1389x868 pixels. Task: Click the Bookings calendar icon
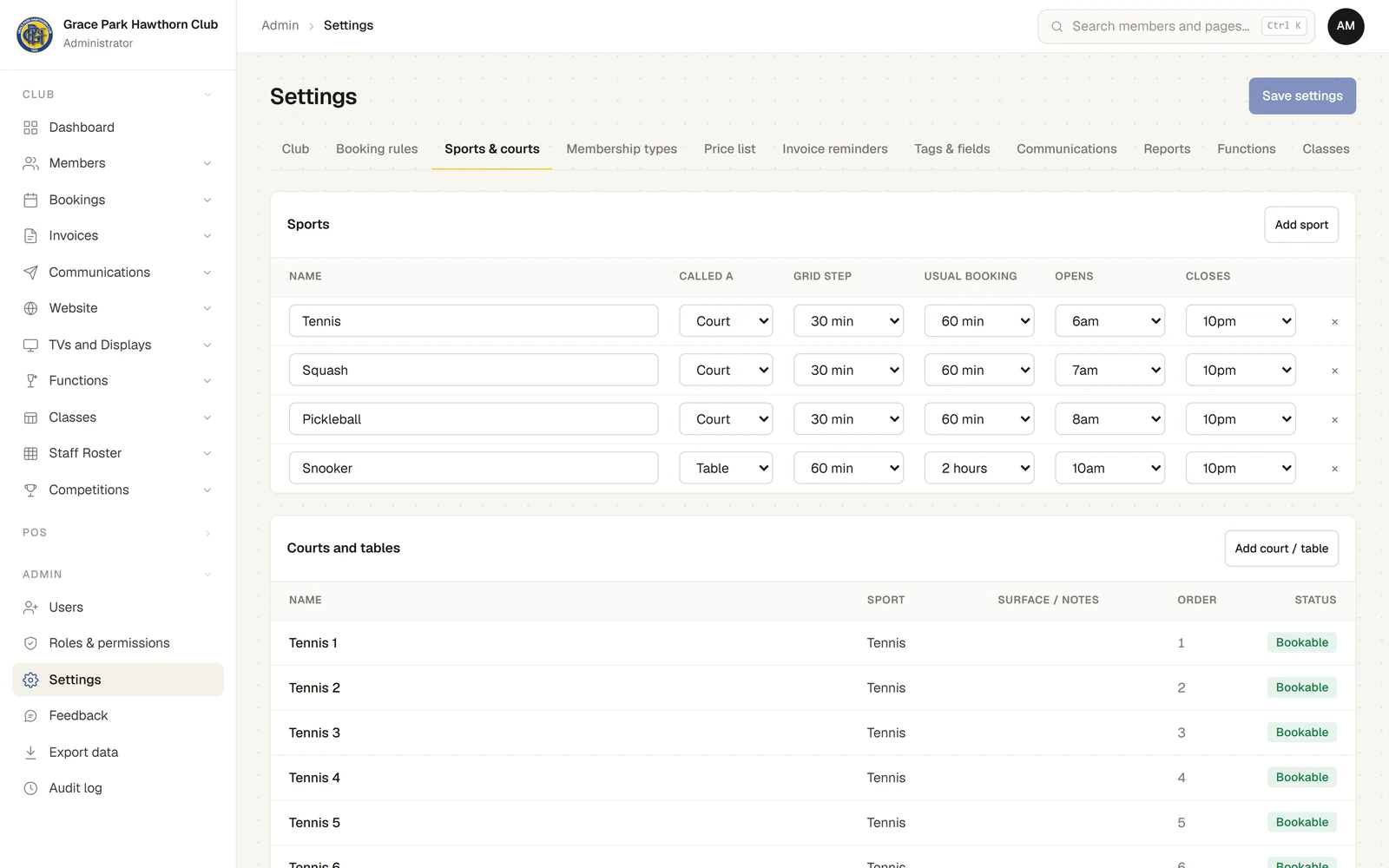pos(30,200)
